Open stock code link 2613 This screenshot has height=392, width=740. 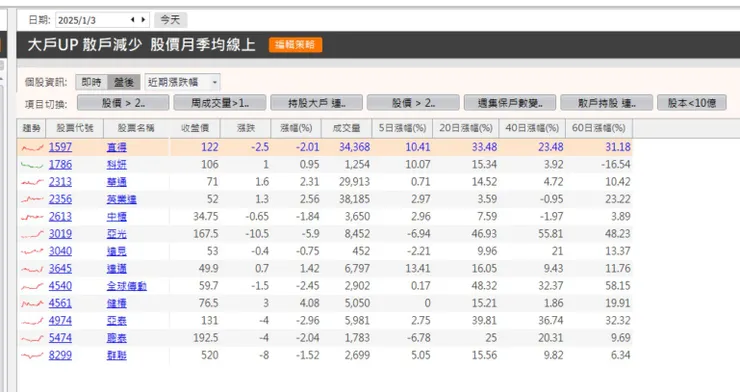pyautogui.click(x=60, y=217)
